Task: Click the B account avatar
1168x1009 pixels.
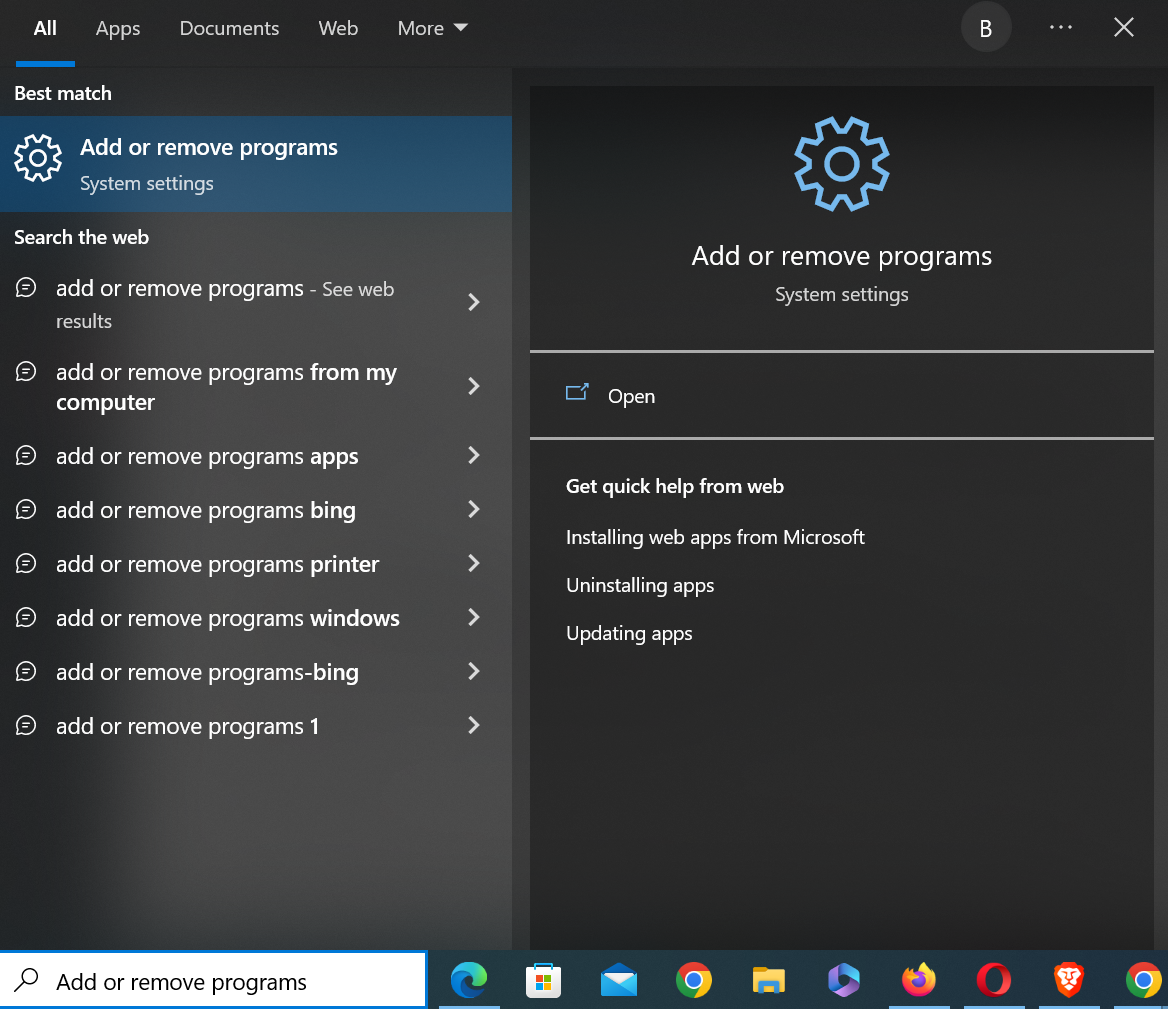Action: pos(986,28)
